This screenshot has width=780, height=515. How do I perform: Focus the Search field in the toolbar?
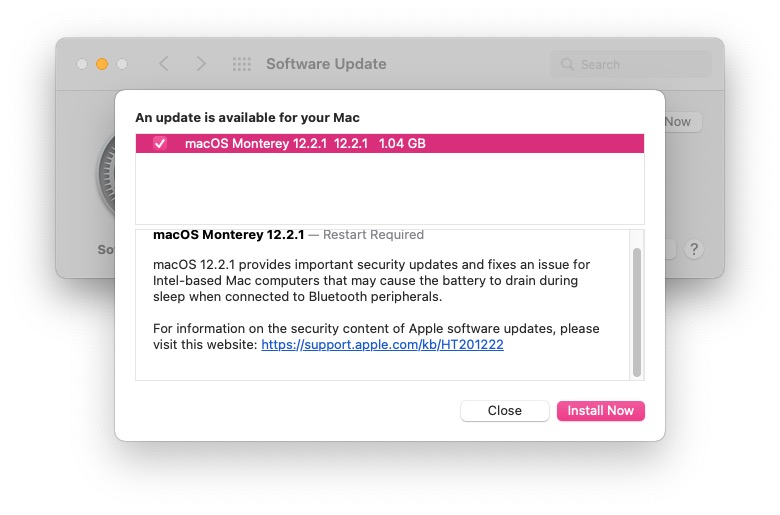tap(640, 64)
